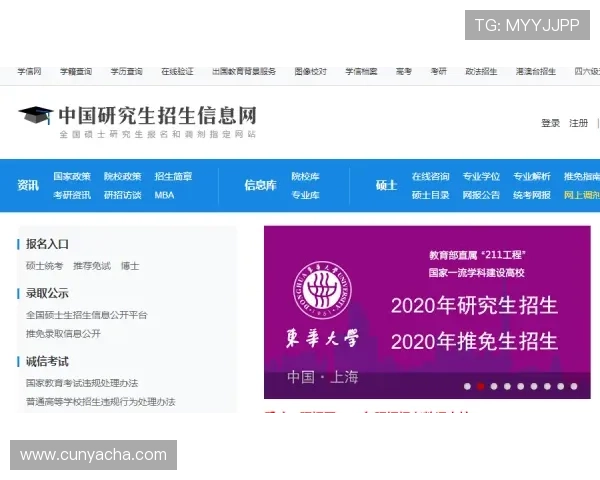The width and height of the screenshot is (600, 480).
Task: Open 硕士统考 registration link
Action: pos(44,266)
